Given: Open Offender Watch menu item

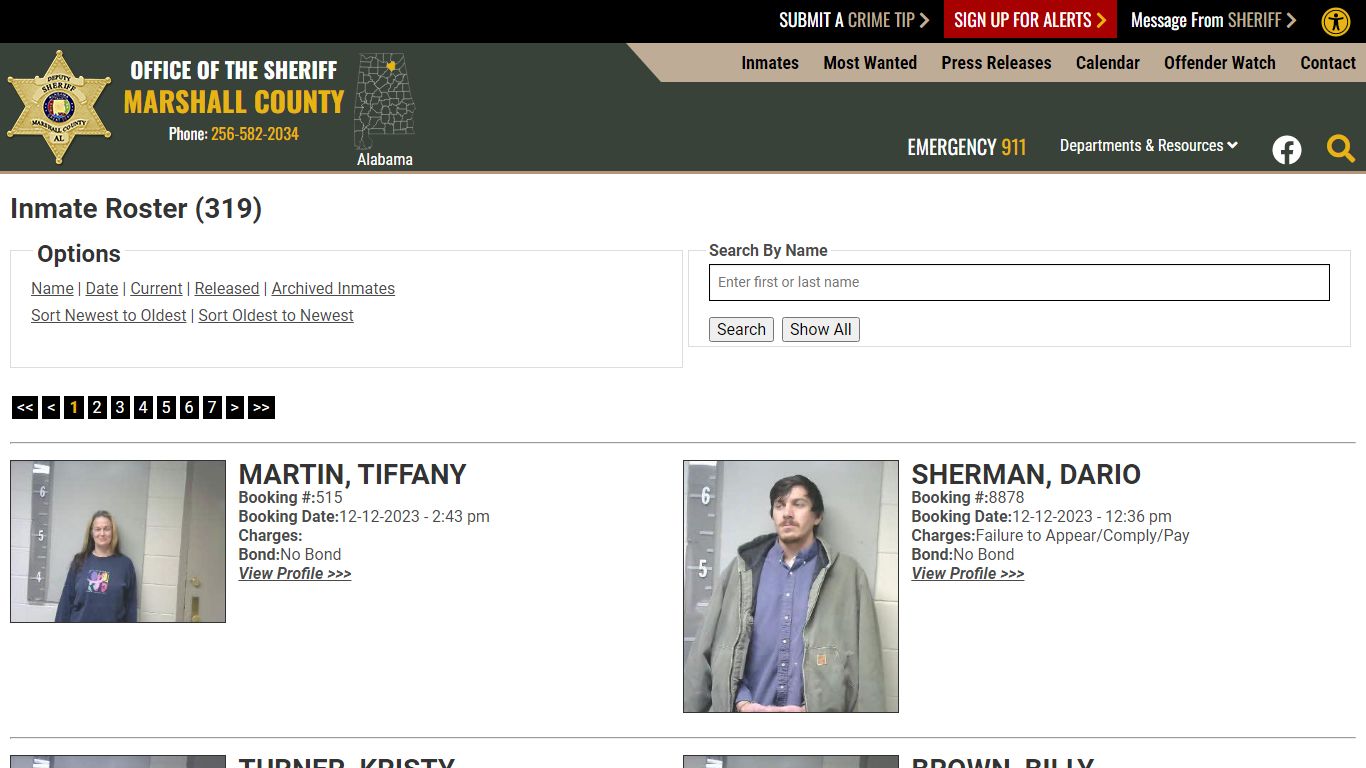Looking at the screenshot, I should coord(1220,62).
